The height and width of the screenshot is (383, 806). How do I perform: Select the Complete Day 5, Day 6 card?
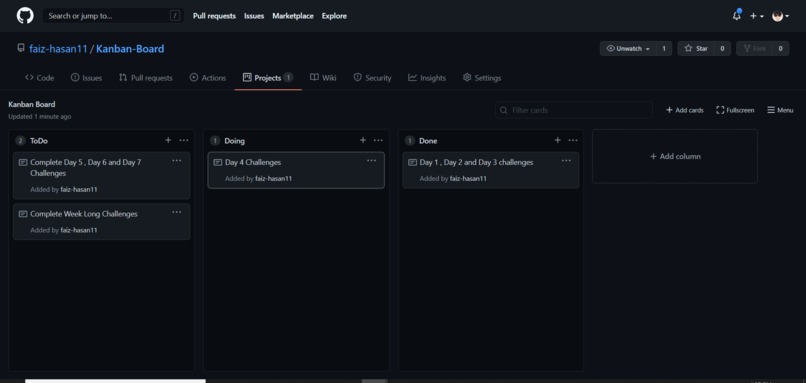(x=102, y=175)
